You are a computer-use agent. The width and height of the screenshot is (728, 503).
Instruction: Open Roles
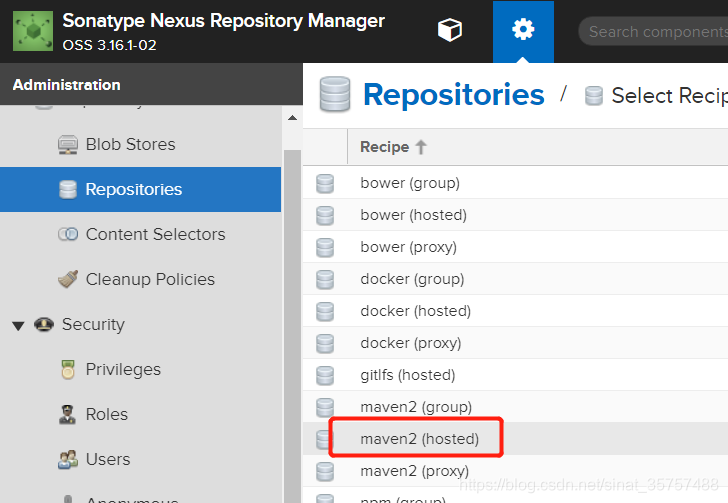pyautogui.click(x=106, y=414)
